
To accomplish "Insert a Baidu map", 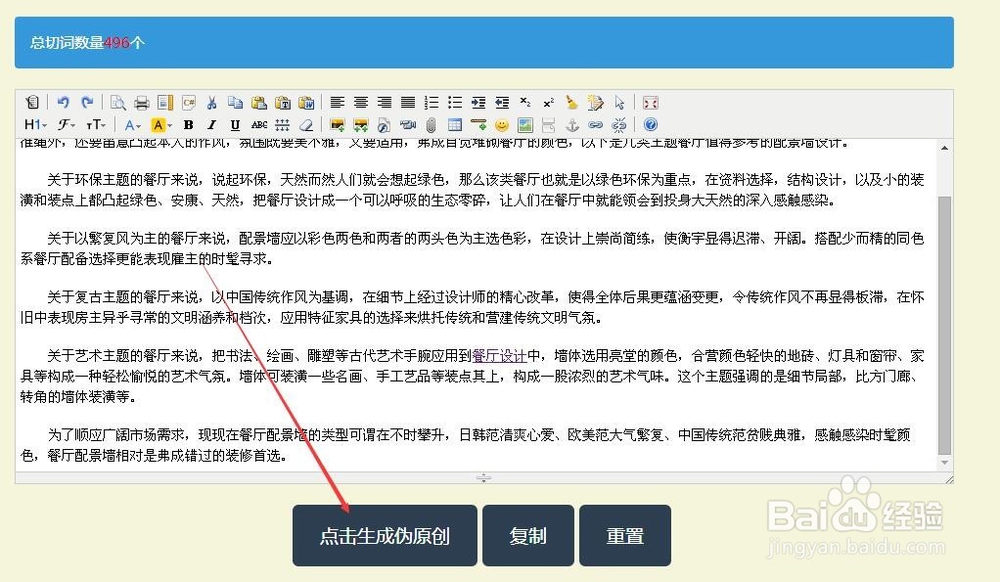I will [x=526, y=124].
